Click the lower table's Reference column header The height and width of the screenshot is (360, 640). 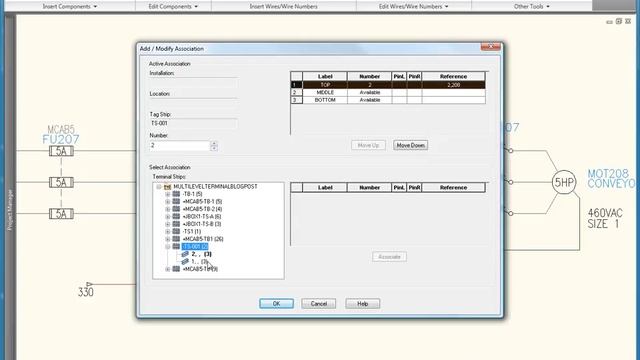coord(453,188)
